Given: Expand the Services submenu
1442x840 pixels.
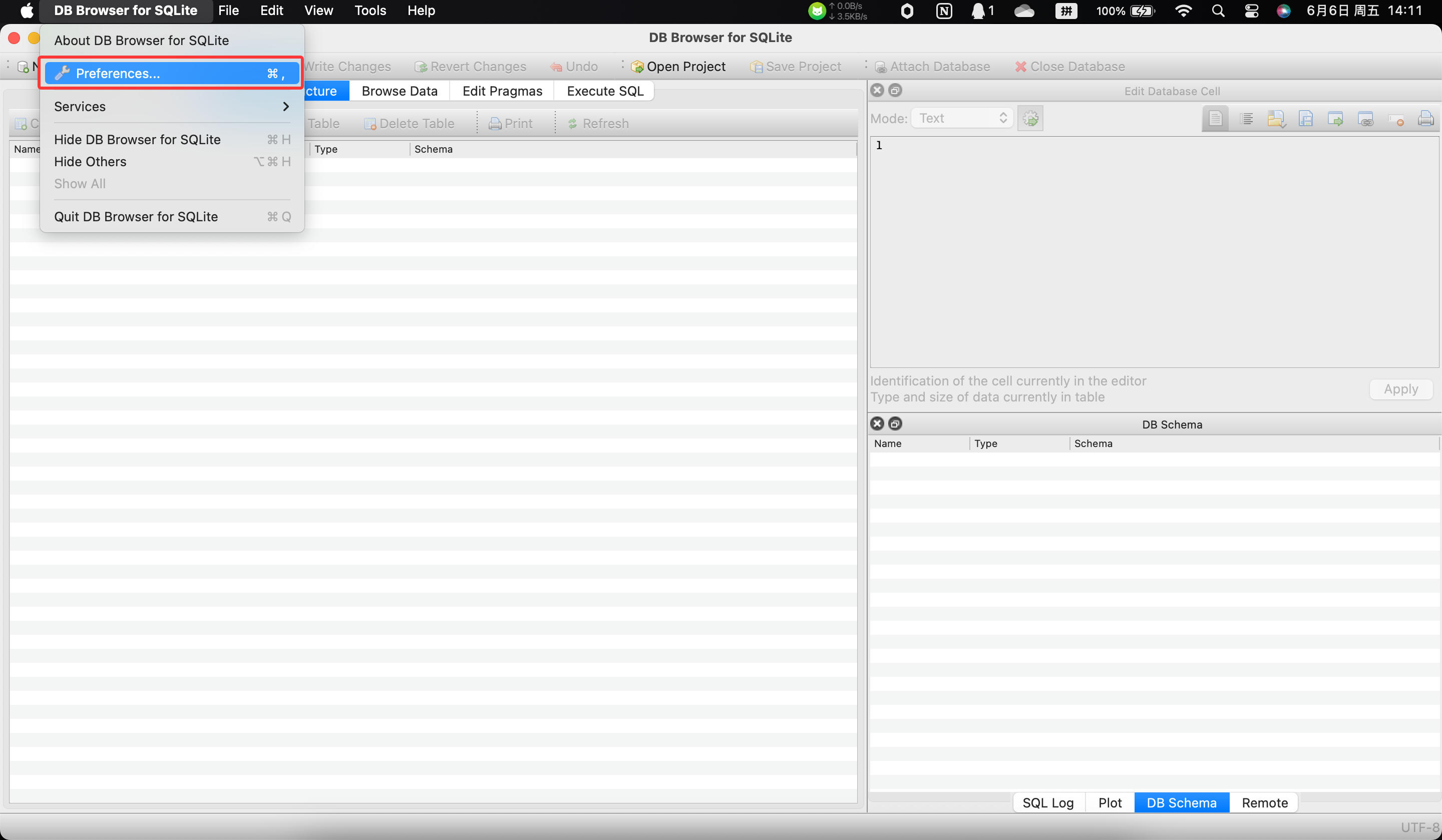Looking at the screenshot, I should point(172,107).
